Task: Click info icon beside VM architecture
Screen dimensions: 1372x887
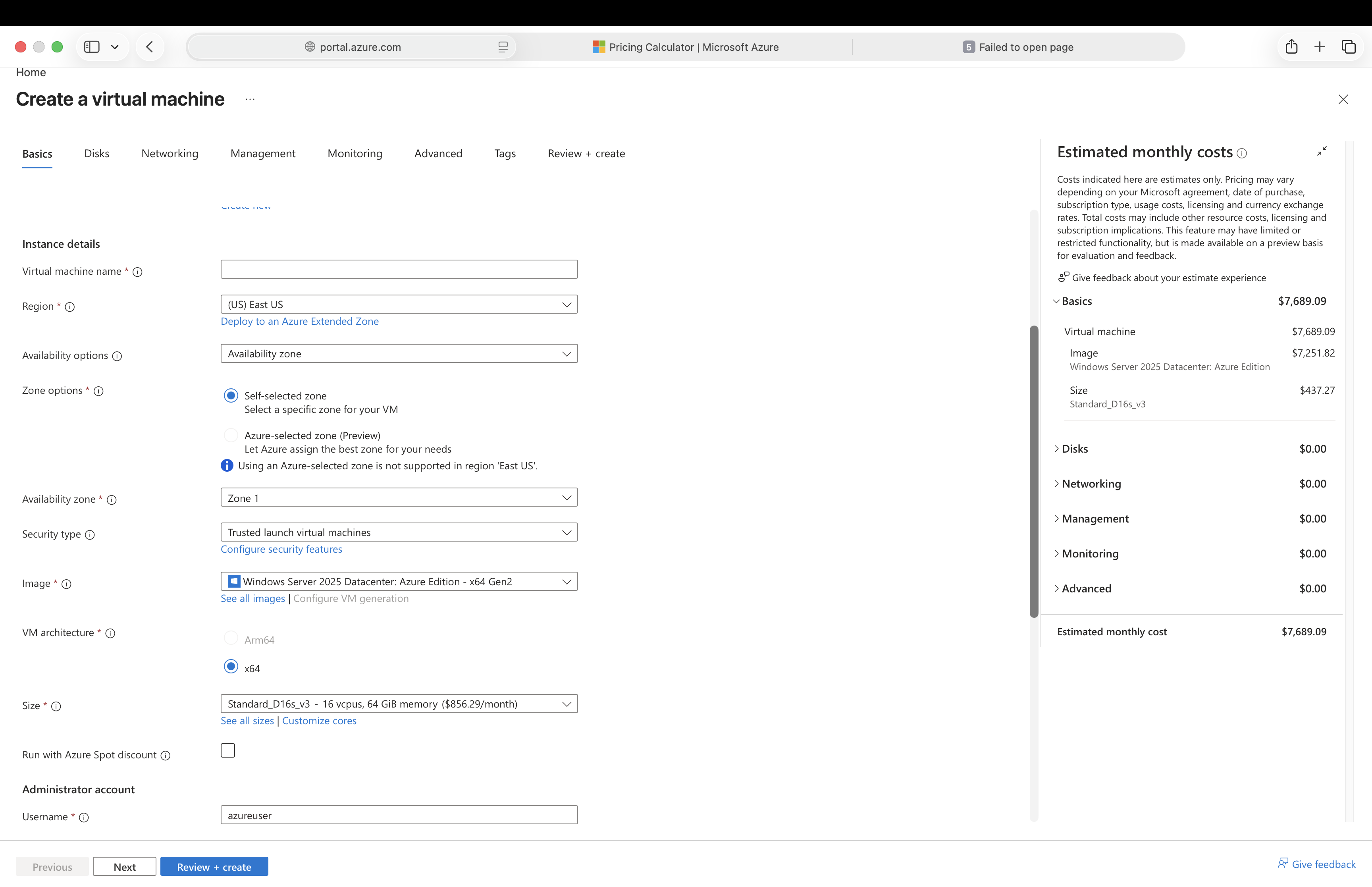Action: (x=110, y=633)
